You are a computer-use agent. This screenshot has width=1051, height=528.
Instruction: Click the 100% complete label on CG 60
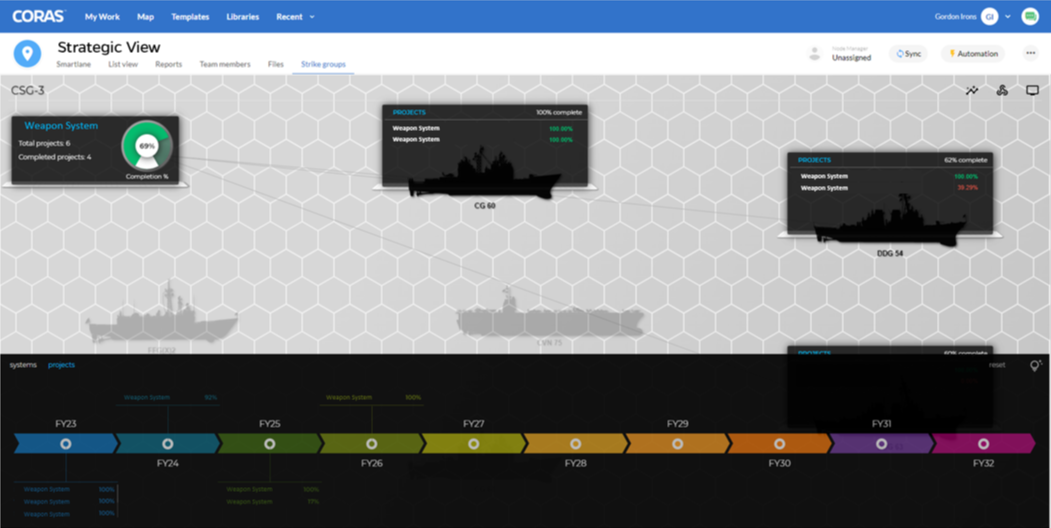pyautogui.click(x=559, y=113)
